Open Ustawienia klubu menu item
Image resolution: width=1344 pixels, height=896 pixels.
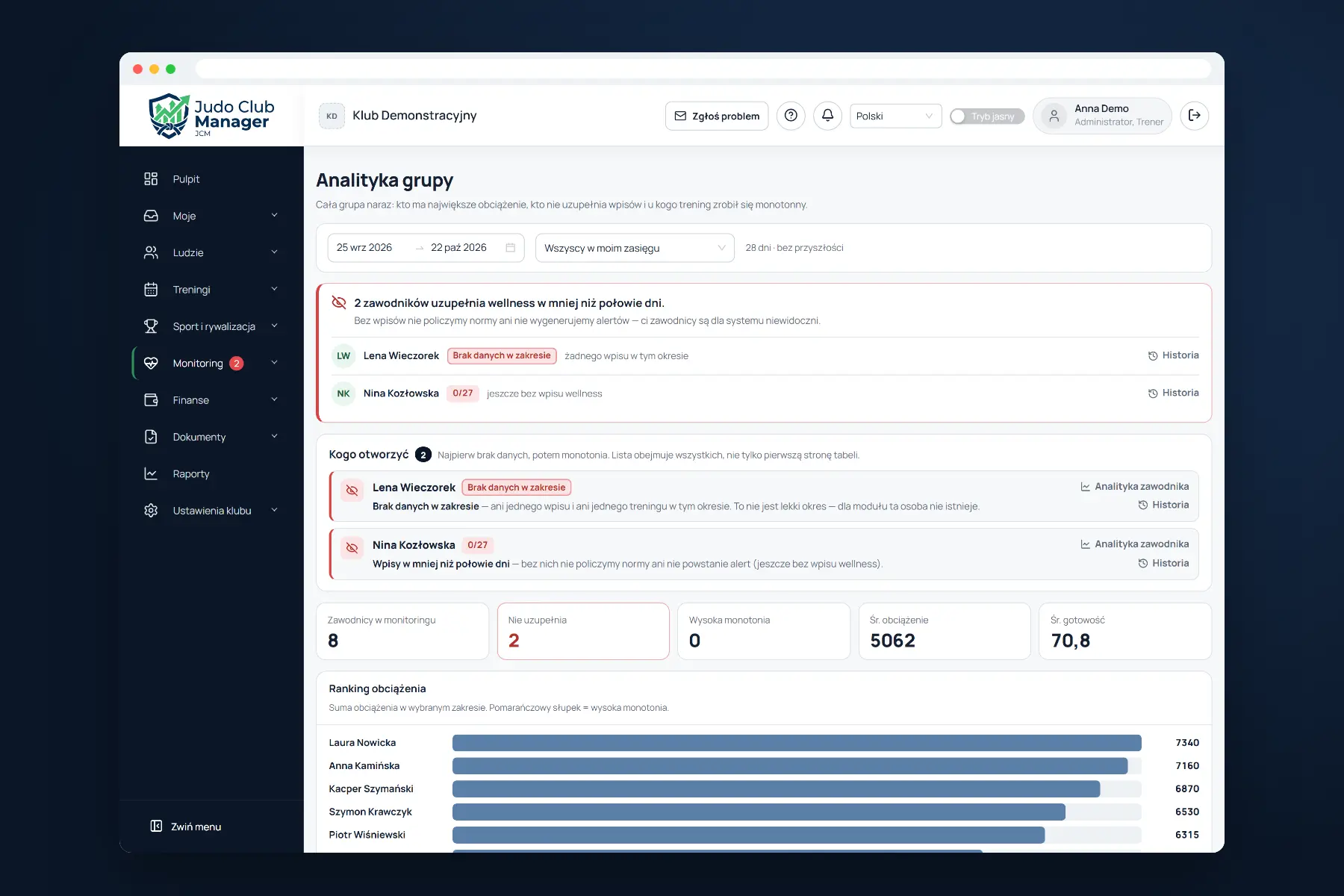(x=211, y=511)
